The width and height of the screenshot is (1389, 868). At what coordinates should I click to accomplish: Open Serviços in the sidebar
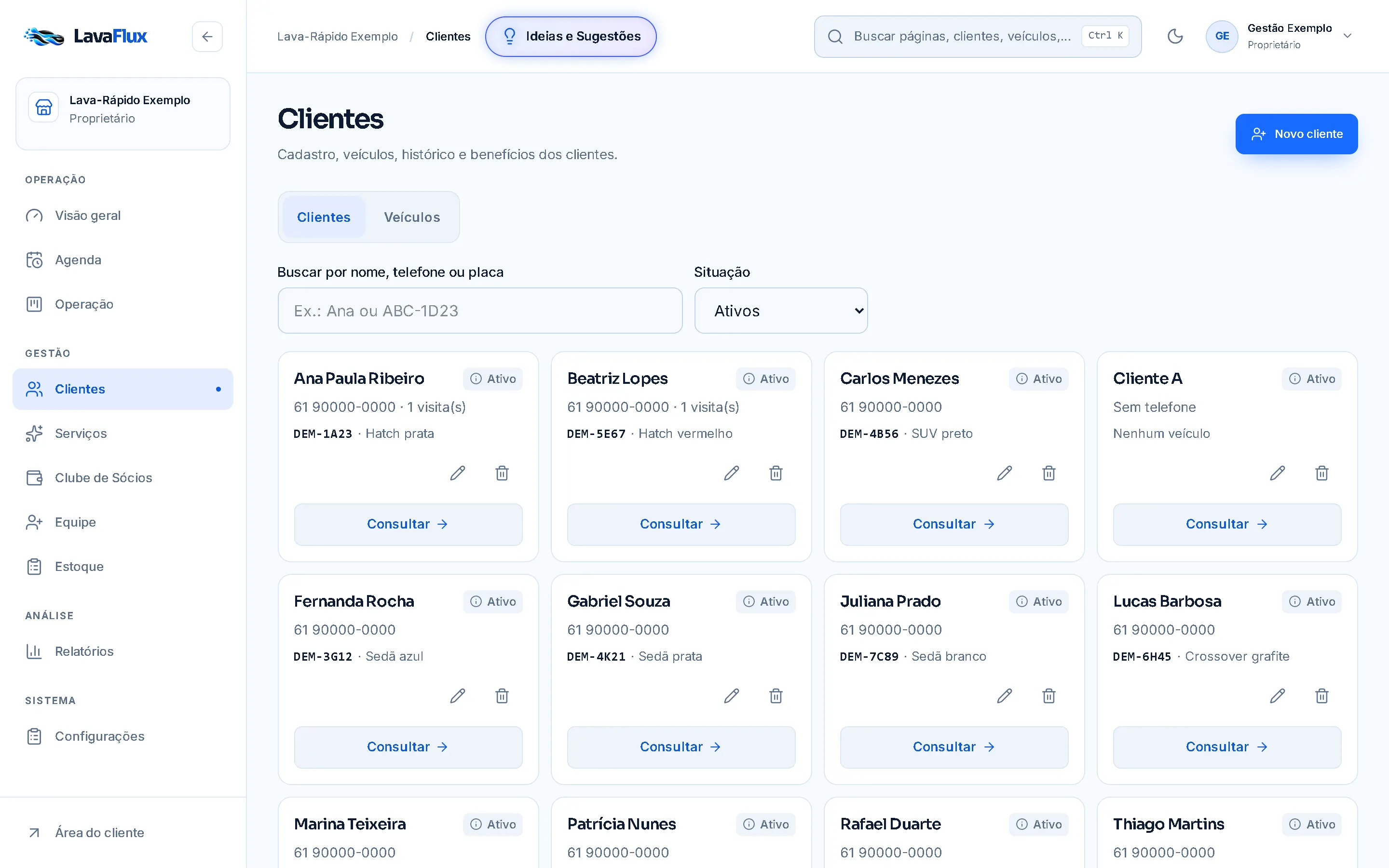[123, 434]
